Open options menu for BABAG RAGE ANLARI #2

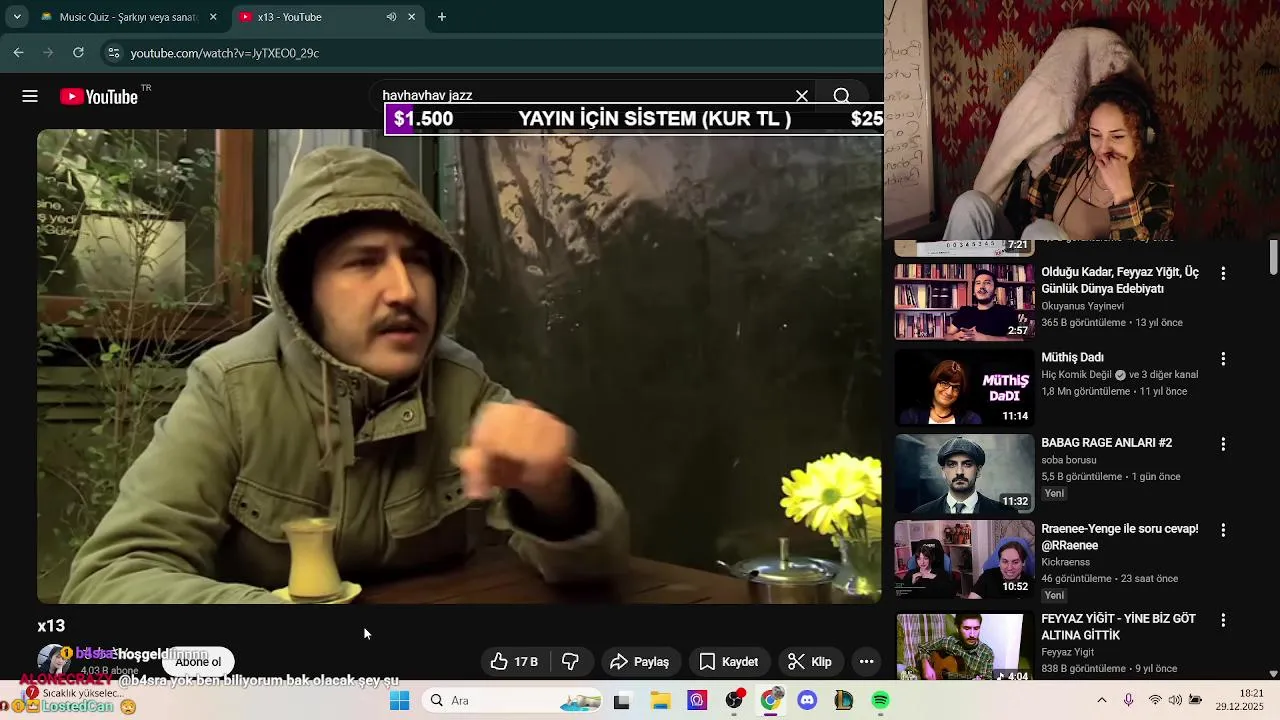(1223, 444)
